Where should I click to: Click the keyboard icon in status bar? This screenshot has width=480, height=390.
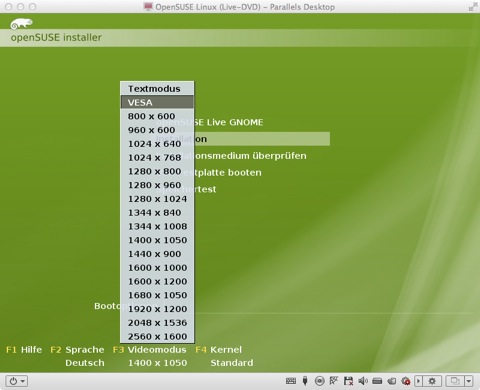[291, 381]
